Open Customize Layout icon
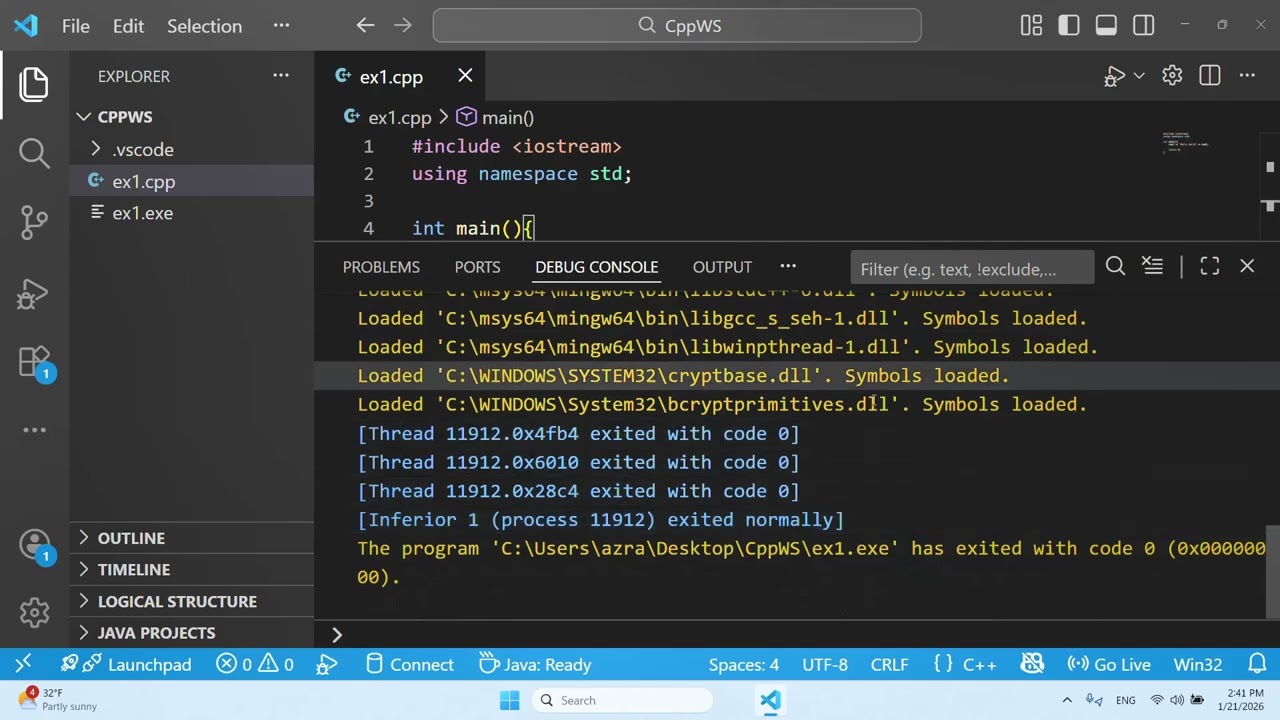The width and height of the screenshot is (1280, 720). coord(1031,26)
